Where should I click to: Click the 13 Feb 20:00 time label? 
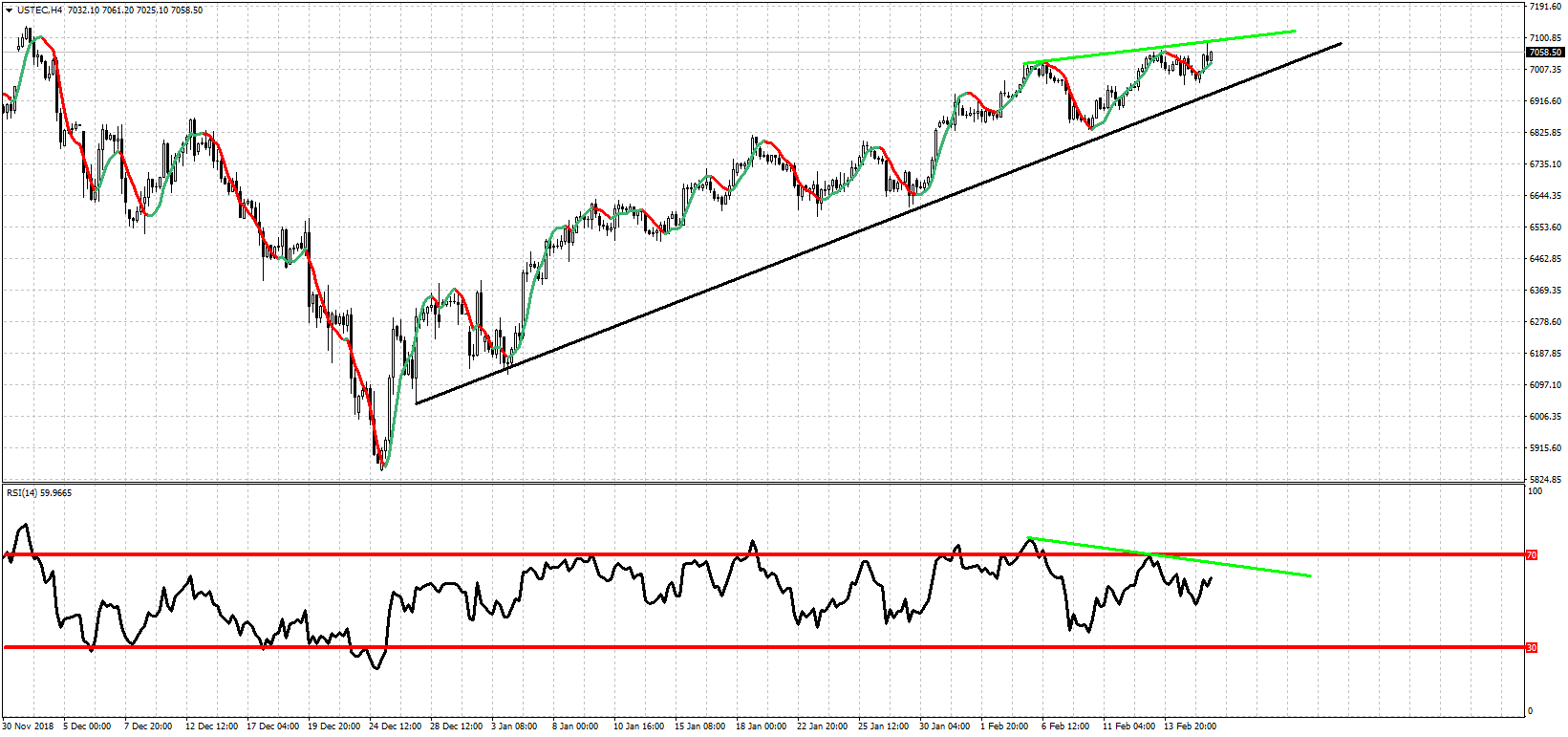(x=1190, y=726)
